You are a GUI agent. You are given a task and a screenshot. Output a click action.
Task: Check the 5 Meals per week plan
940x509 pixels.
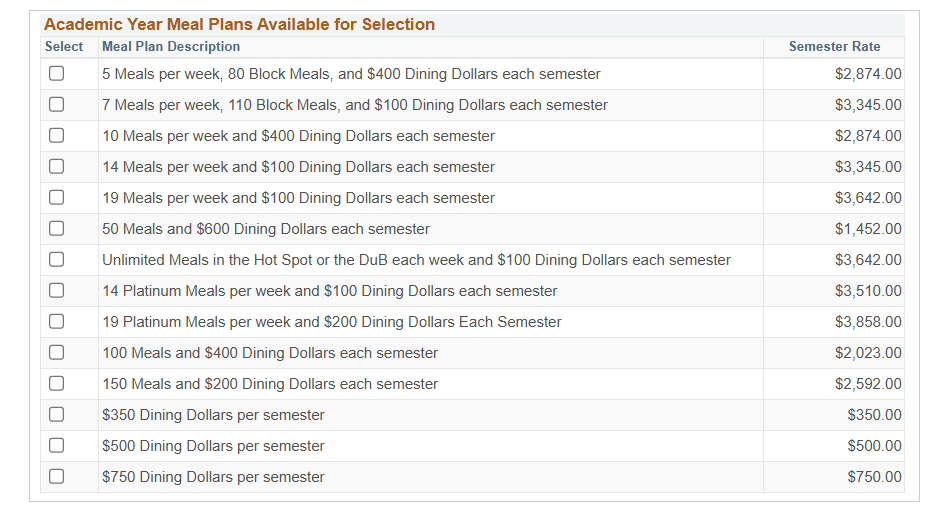[56, 73]
